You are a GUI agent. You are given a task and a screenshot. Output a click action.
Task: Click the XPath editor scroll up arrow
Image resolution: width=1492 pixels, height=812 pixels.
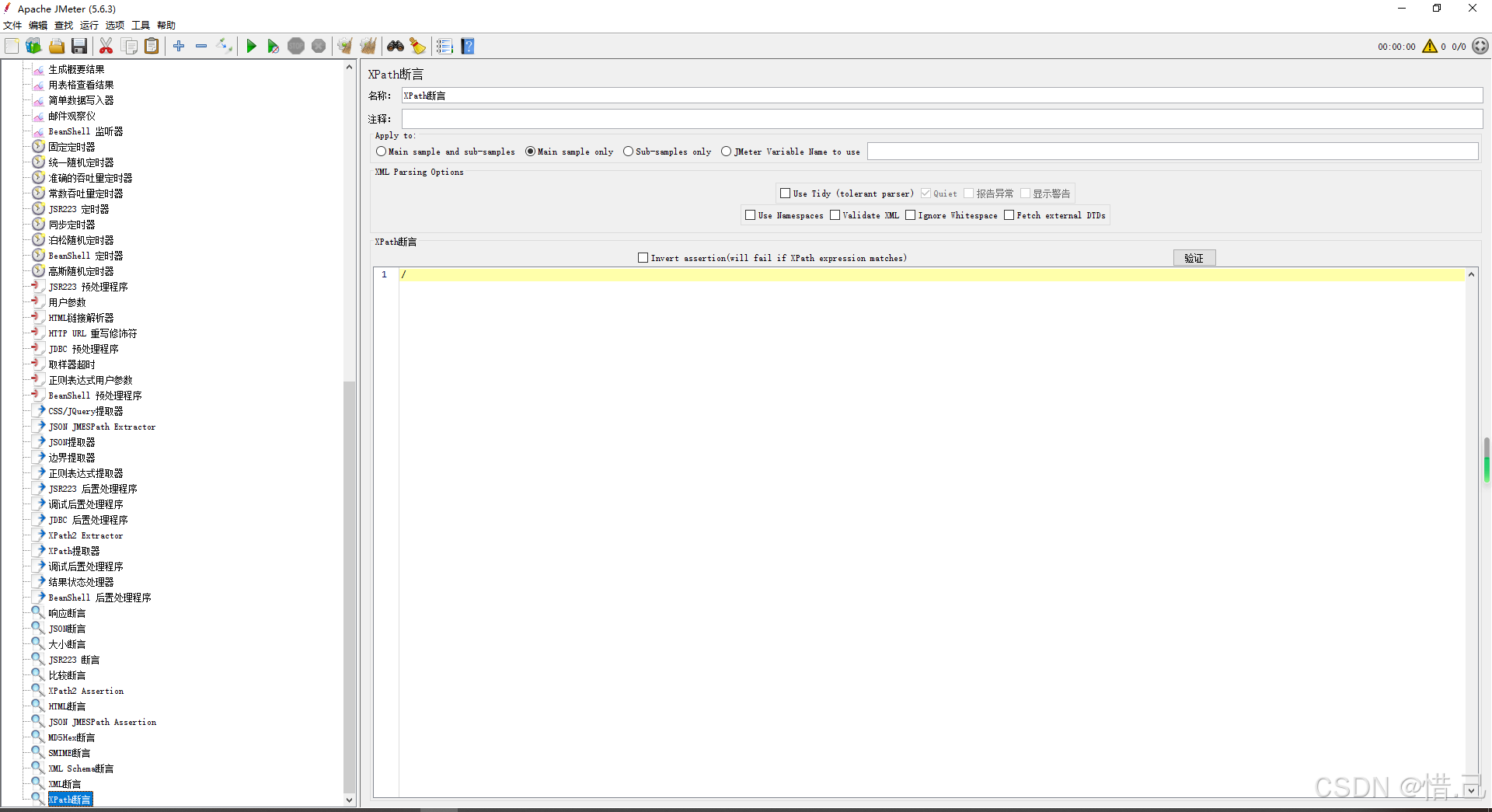click(1471, 274)
